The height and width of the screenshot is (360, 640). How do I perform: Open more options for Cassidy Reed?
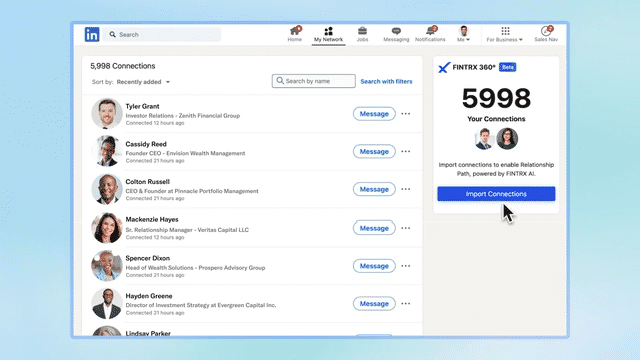(x=405, y=151)
